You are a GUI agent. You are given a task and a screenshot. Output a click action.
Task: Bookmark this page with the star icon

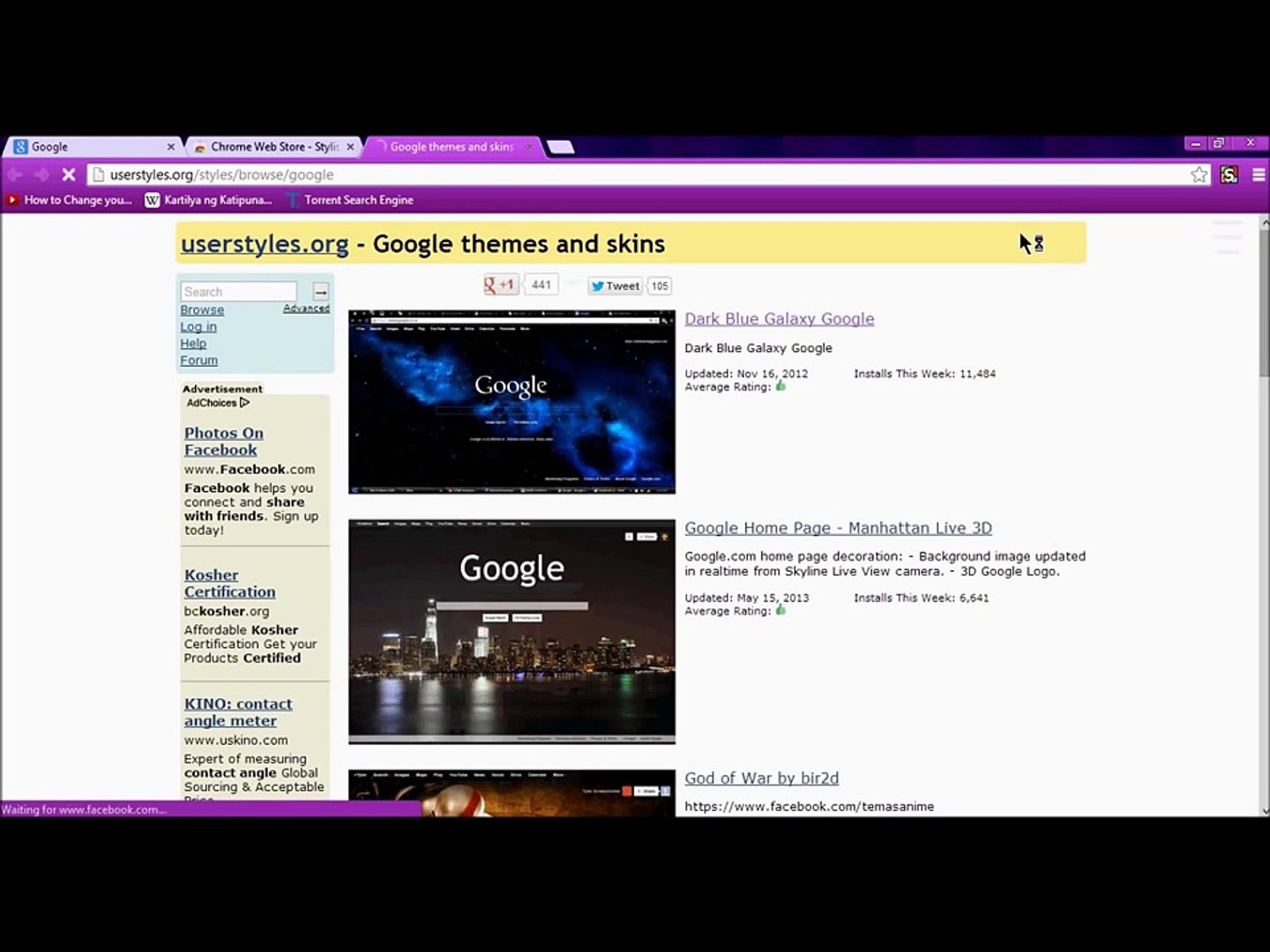(x=1199, y=175)
